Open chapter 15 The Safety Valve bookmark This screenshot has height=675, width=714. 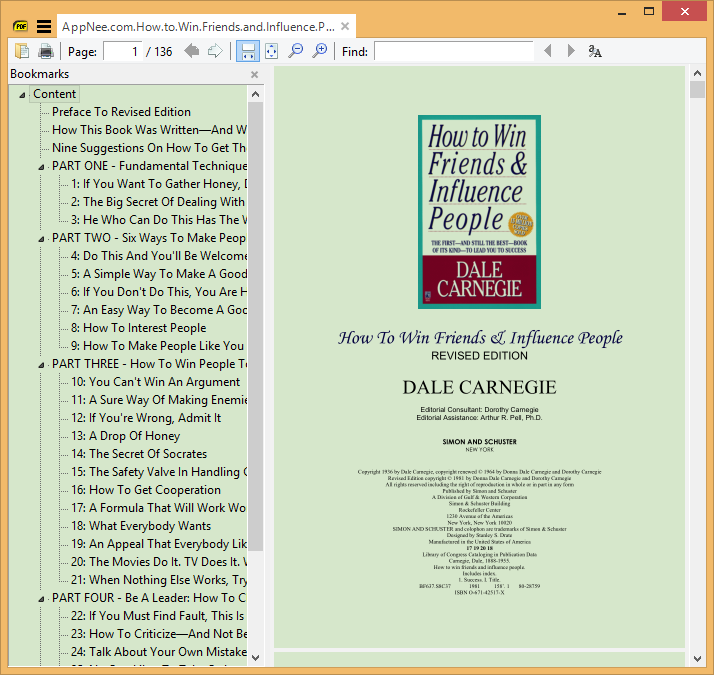pyautogui.click(x=158, y=471)
